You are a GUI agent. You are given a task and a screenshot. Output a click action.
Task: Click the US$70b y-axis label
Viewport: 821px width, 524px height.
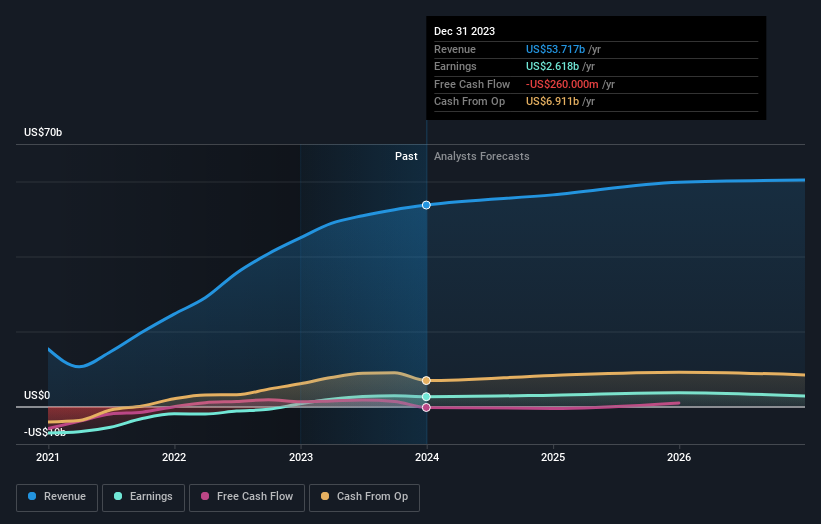coord(43,132)
